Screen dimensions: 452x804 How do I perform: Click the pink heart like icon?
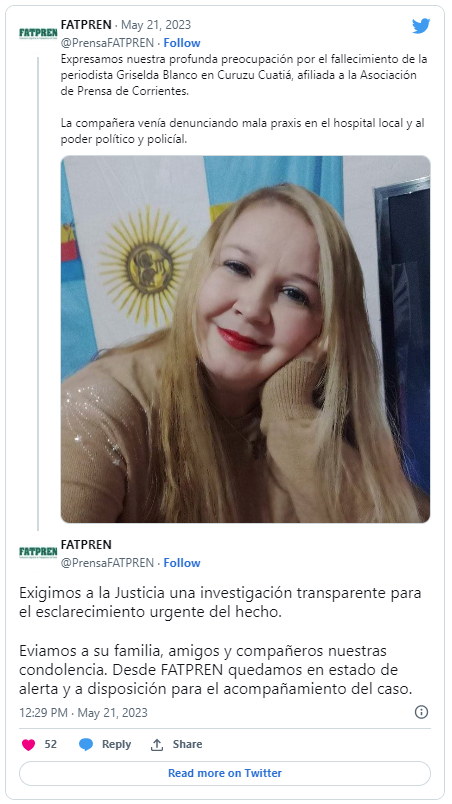point(29,745)
